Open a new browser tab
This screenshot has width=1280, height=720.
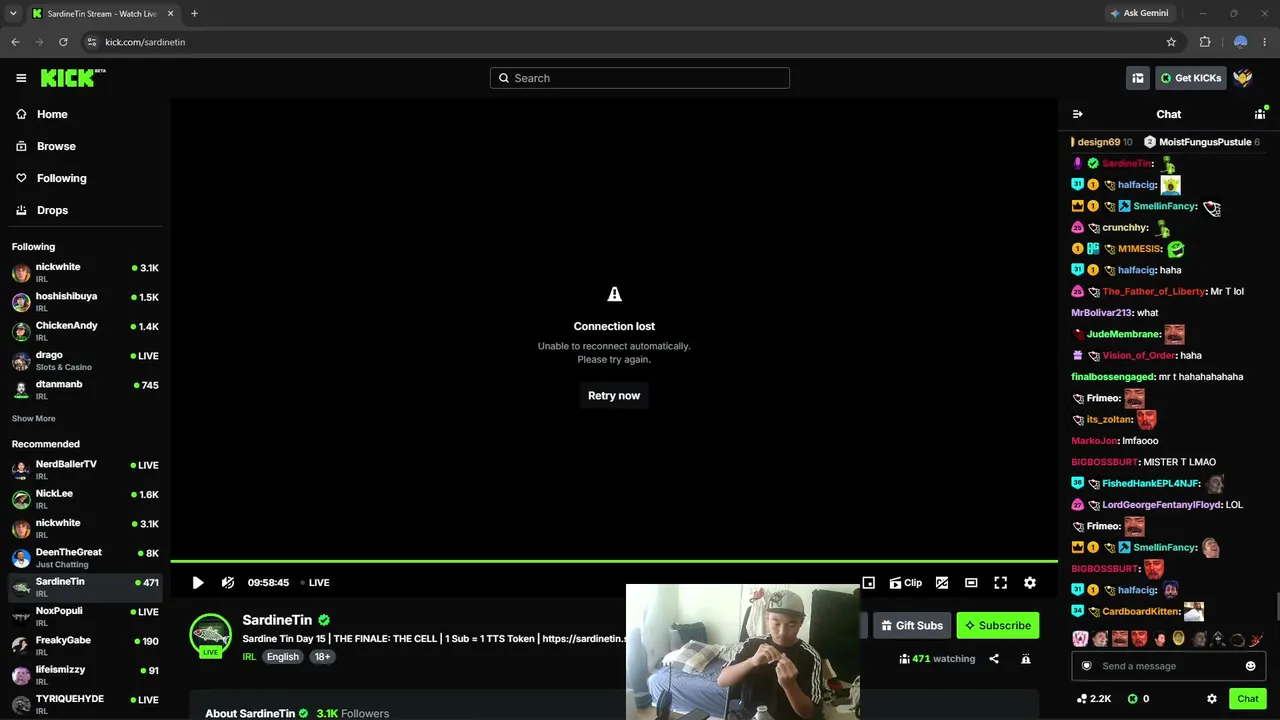[x=194, y=13]
